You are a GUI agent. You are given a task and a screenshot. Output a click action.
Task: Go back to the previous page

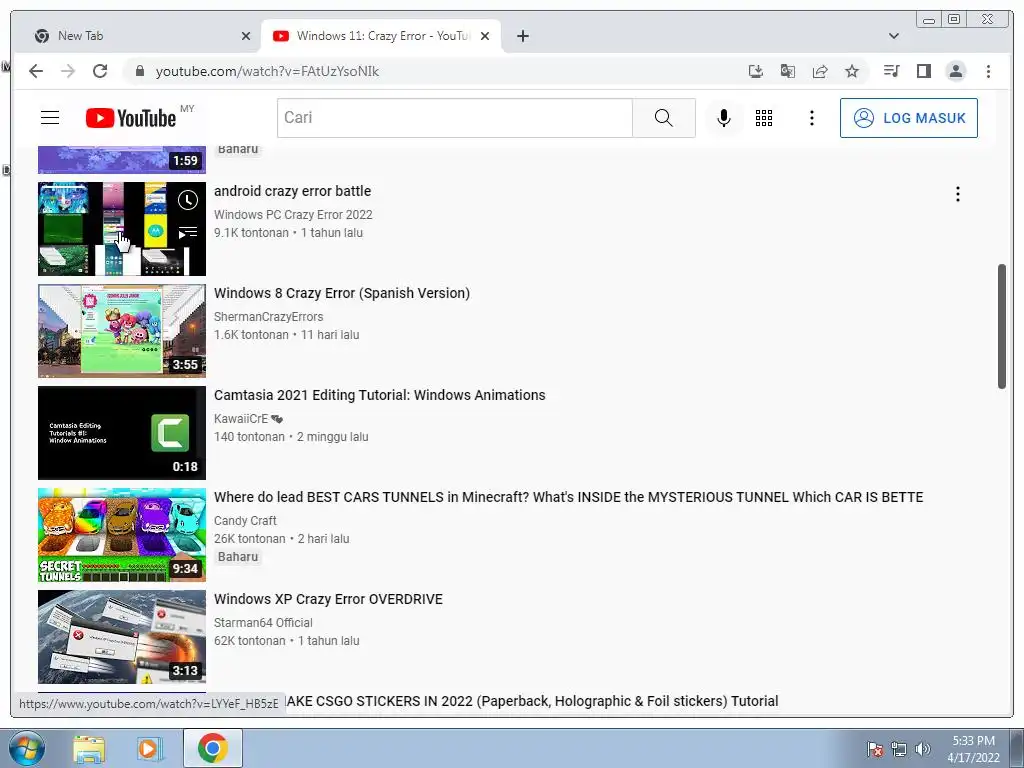coord(36,71)
